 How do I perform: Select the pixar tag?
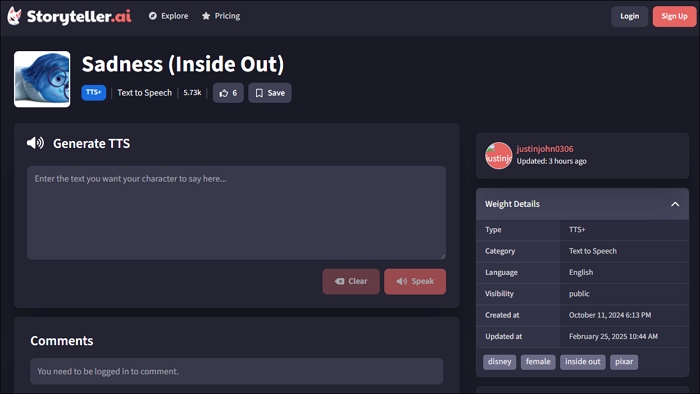[x=624, y=361]
